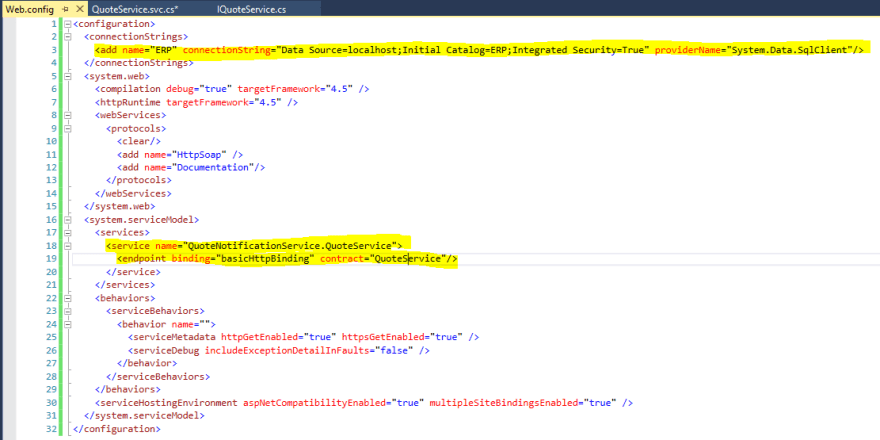Click the serviceMetadata element on line 25

pos(174,337)
